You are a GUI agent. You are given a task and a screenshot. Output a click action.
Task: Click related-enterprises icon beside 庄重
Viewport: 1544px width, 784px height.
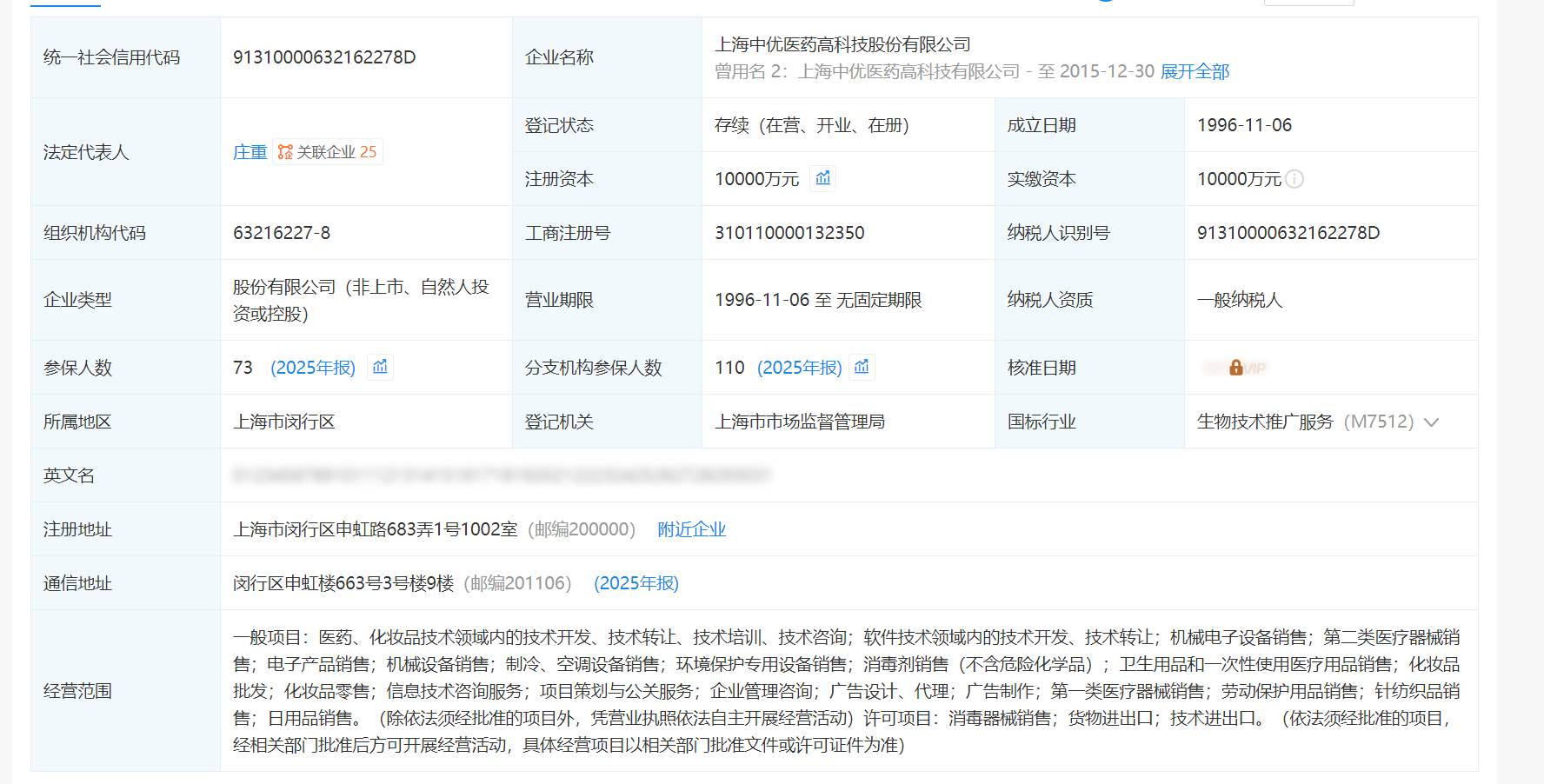285,152
